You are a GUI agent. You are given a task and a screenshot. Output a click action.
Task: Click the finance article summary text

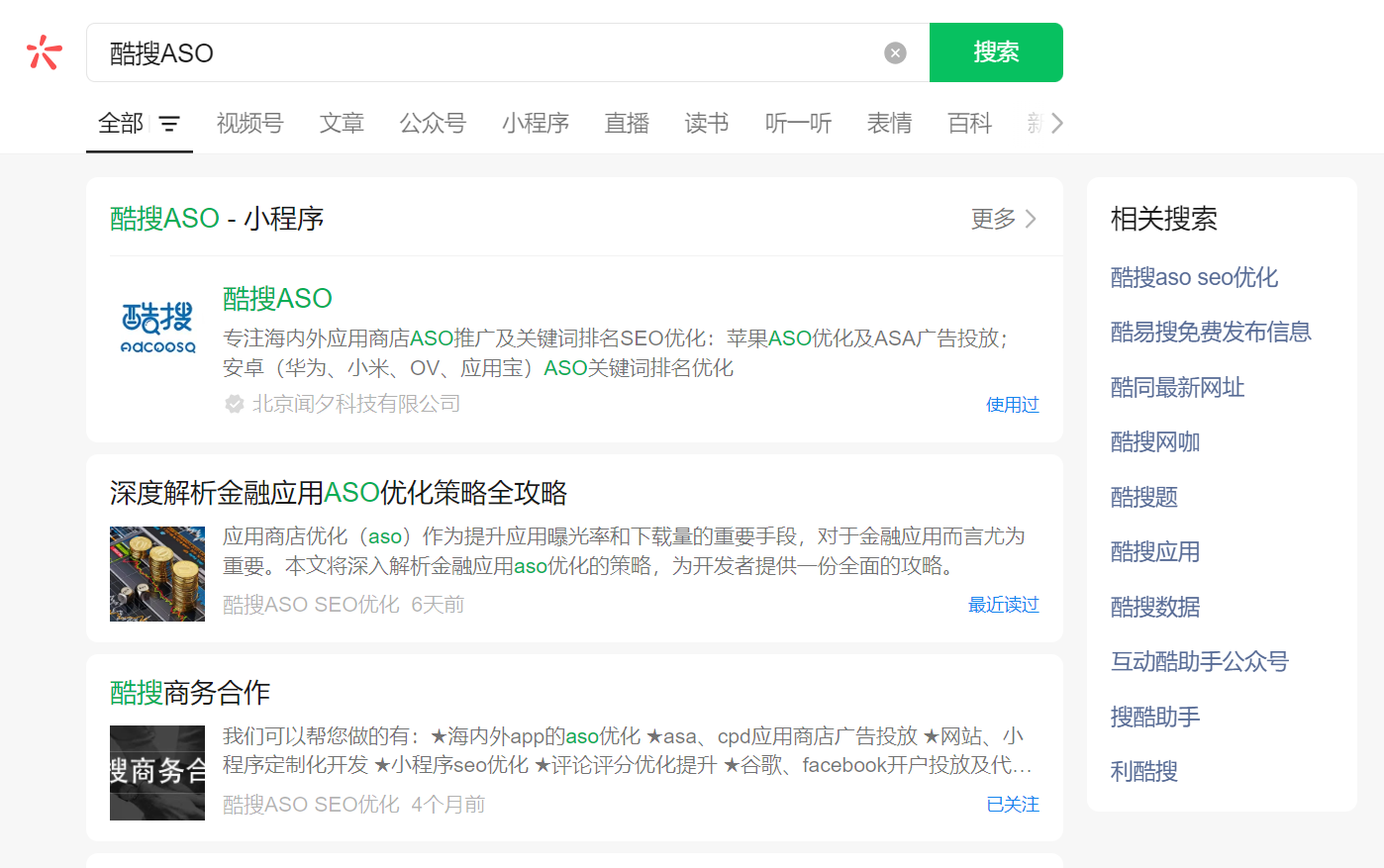(x=624, y=551)
